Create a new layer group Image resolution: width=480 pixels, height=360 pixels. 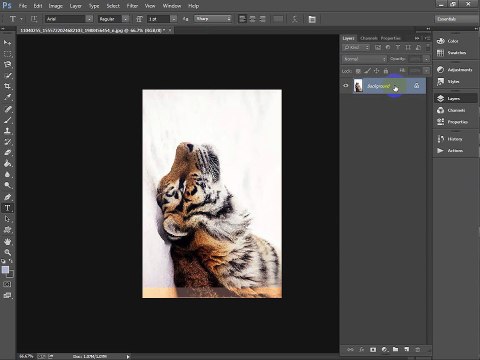(395, 349)
